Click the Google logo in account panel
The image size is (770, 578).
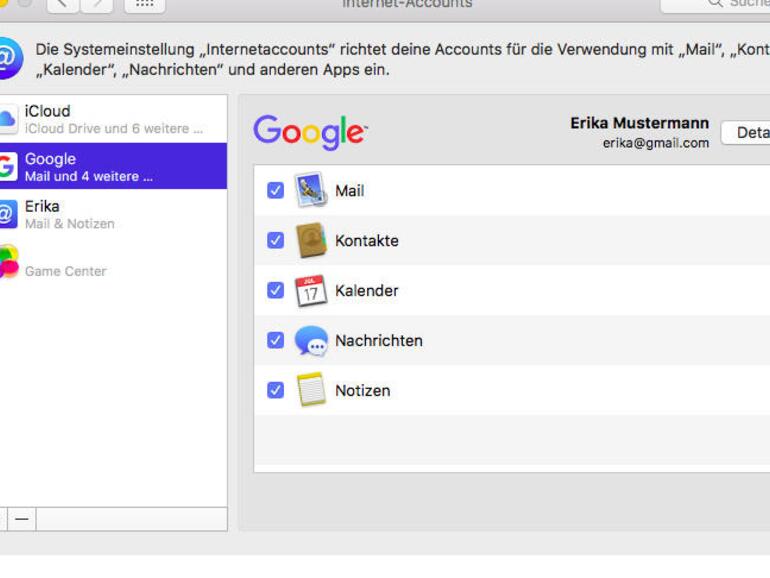(x=310, y=132)
